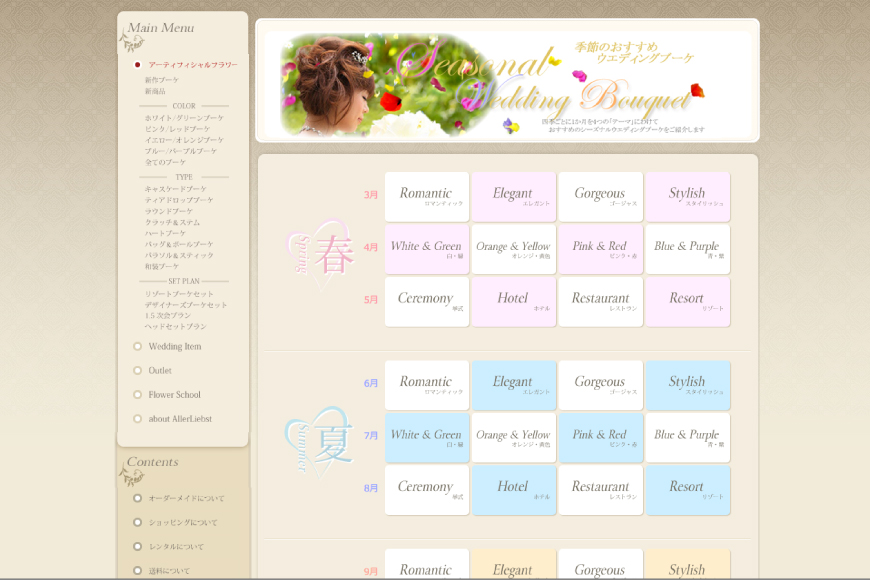View the リゾートブーケセット set plan
The width and height of the screenshot is (870, 580).
pos(179,294)
